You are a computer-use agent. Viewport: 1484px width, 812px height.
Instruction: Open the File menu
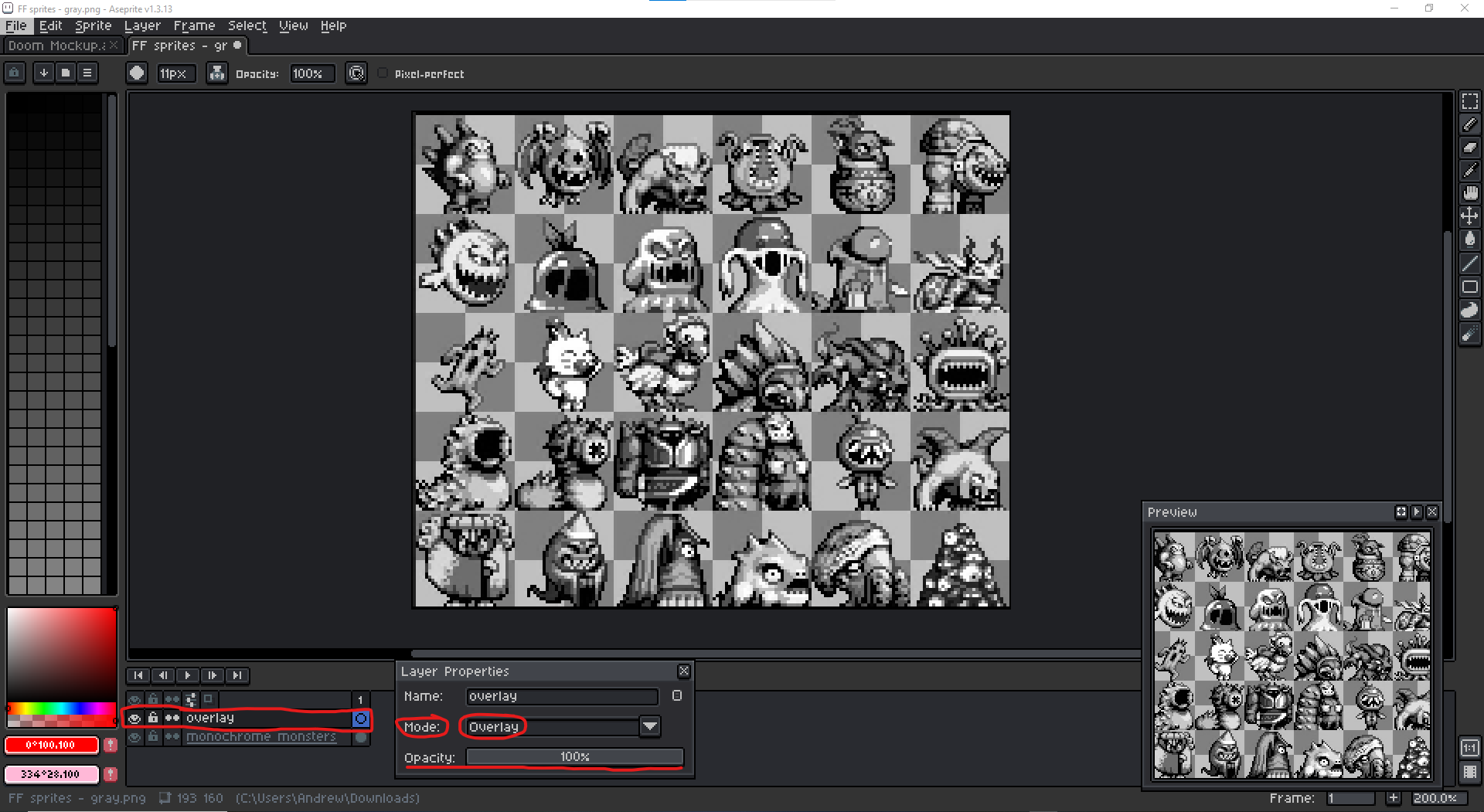tap(15, 25)
